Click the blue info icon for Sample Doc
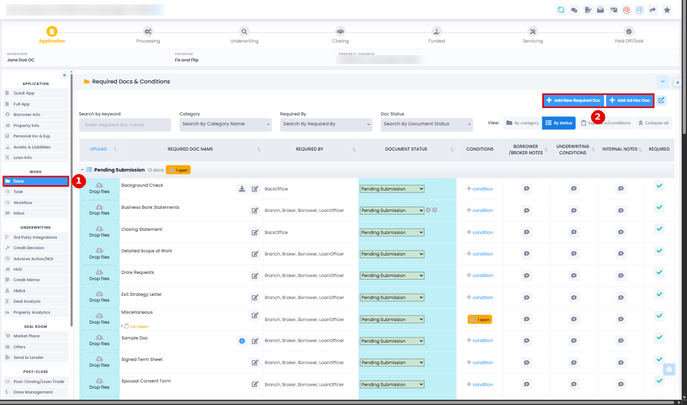 point(242,341)
